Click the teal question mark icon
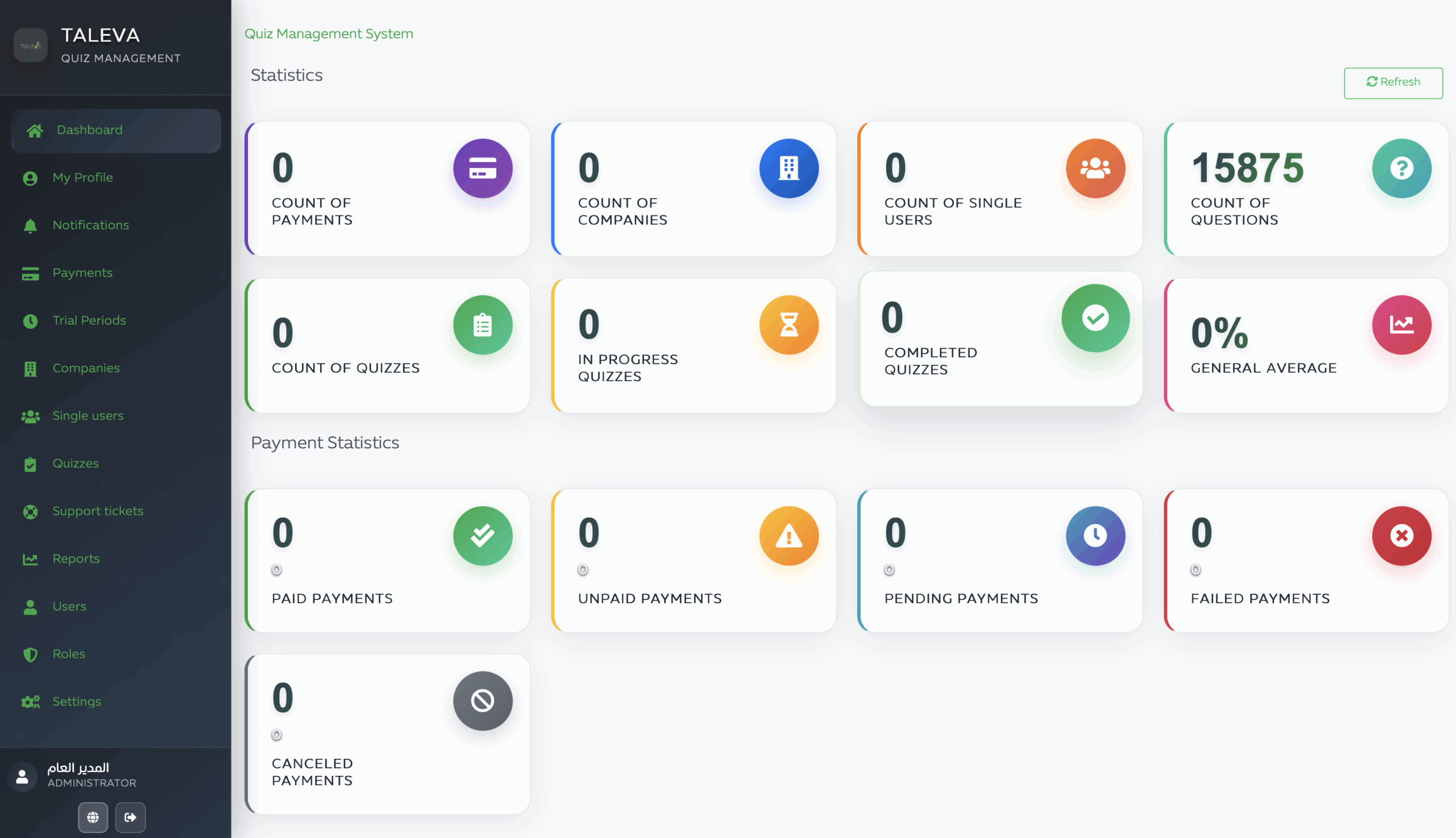The width and height of the screenshot is (1456, 838). (x=1401, y=168)
